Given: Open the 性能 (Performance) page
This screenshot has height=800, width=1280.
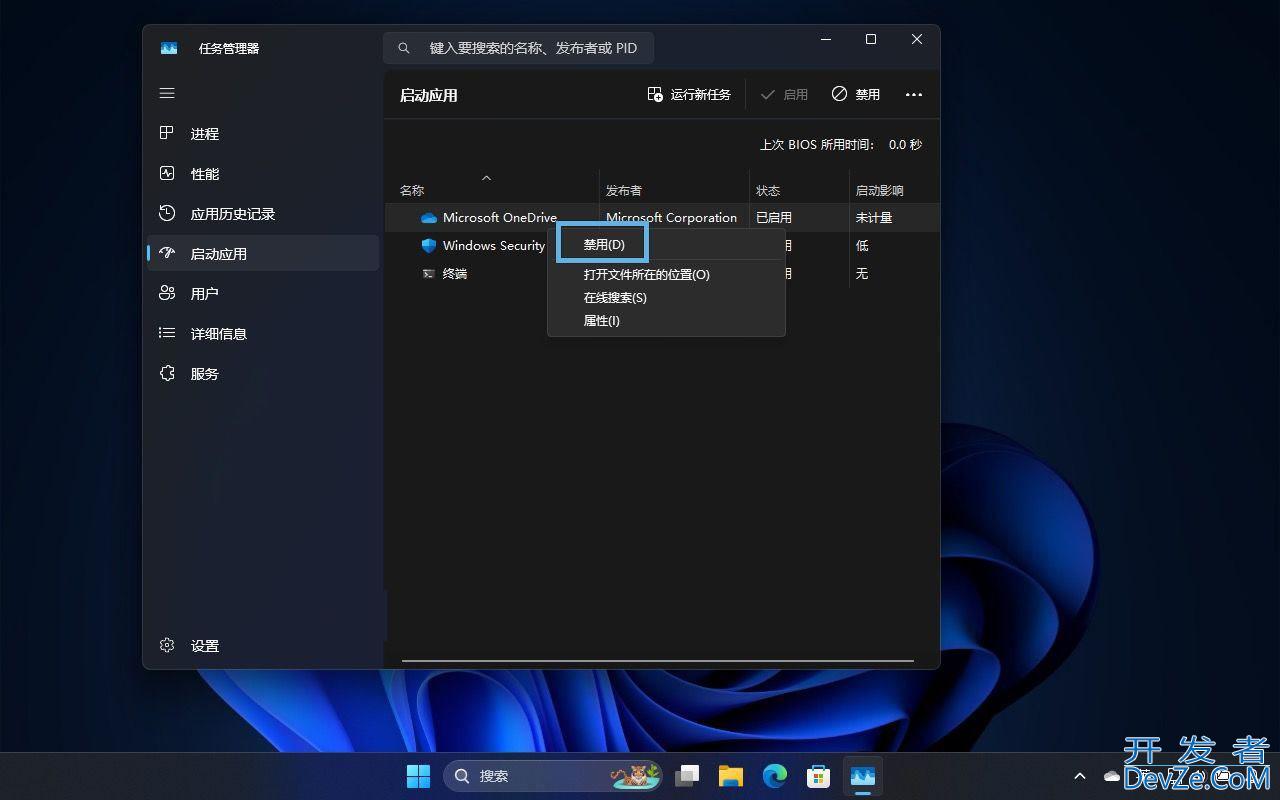Looking at the screenshot, I should tap(263, 173).
